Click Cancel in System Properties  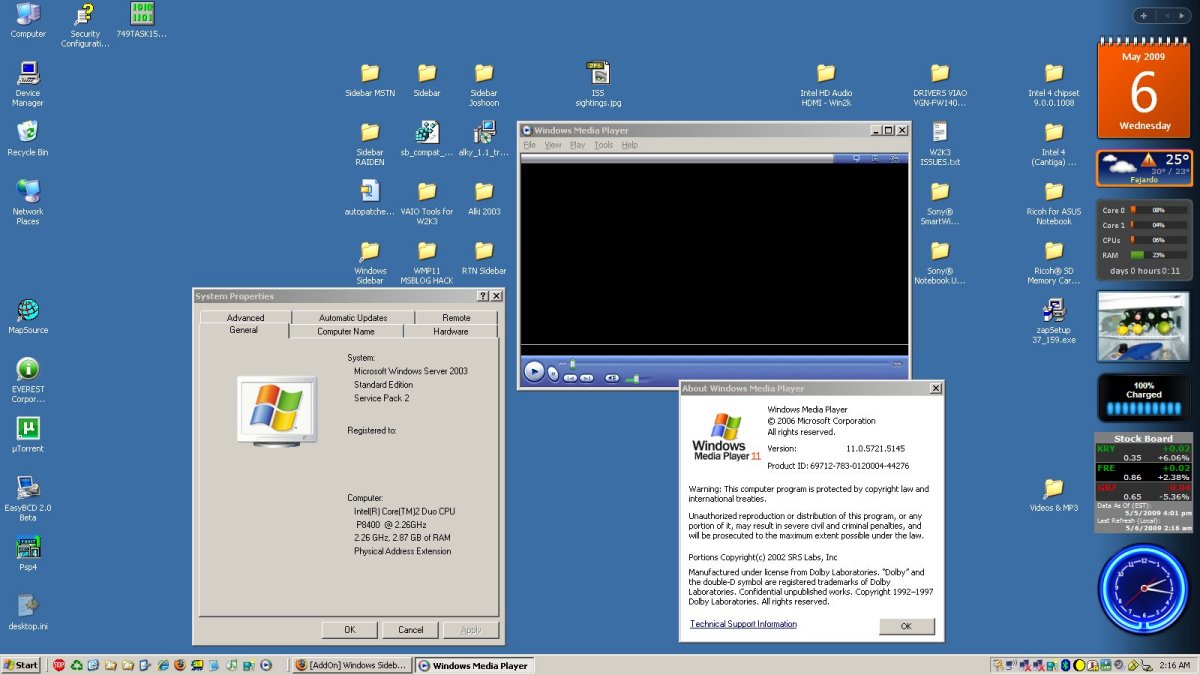tap(411, 630)
